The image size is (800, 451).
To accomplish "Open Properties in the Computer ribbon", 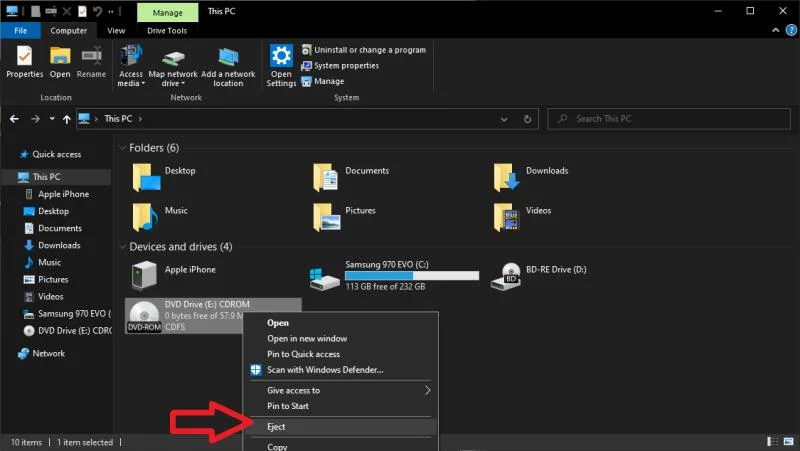I will [24, 62].
